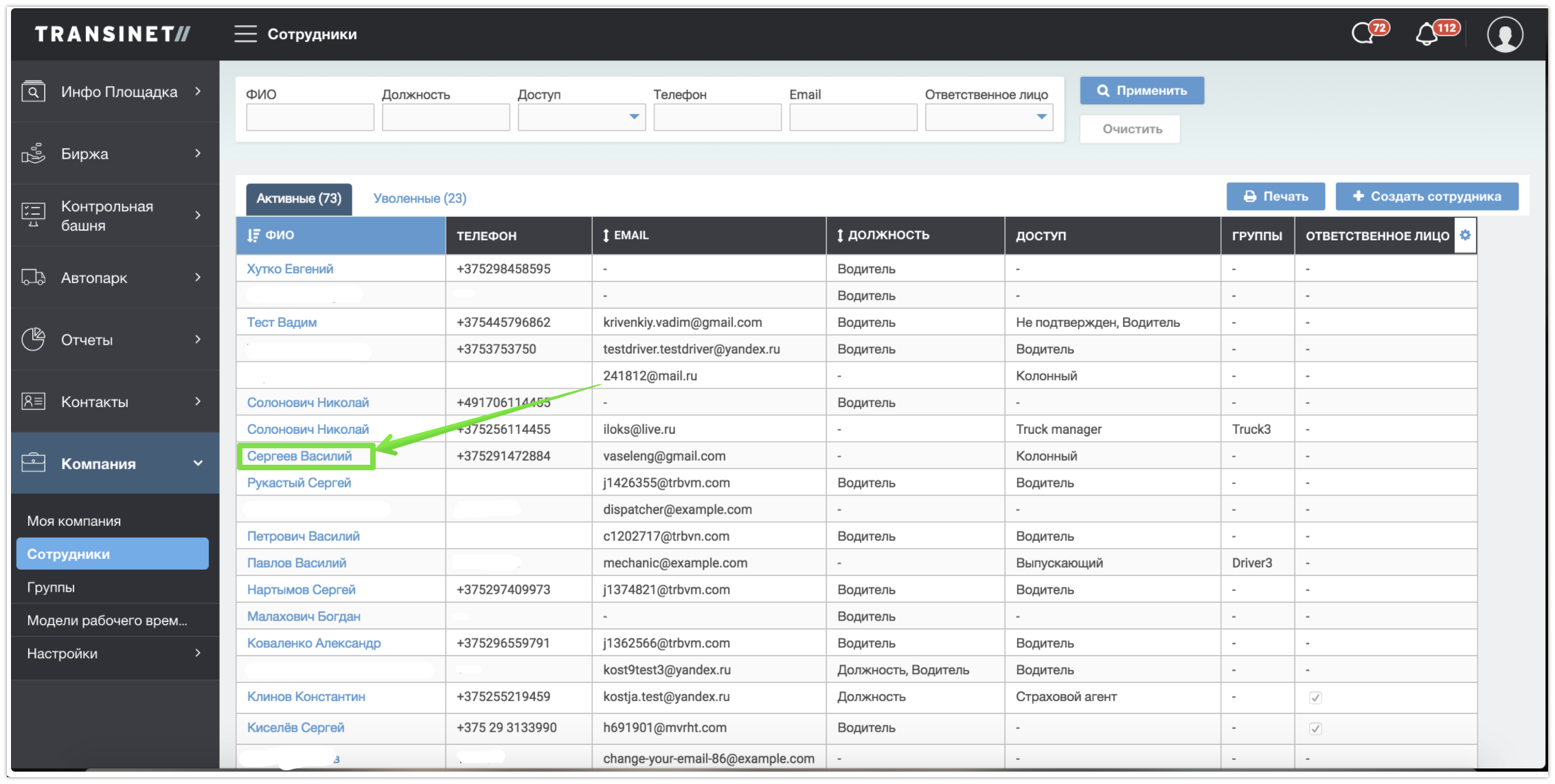Collapse the Компания menu
This screenshot has height=784, width=1555.
pos(198,463)
